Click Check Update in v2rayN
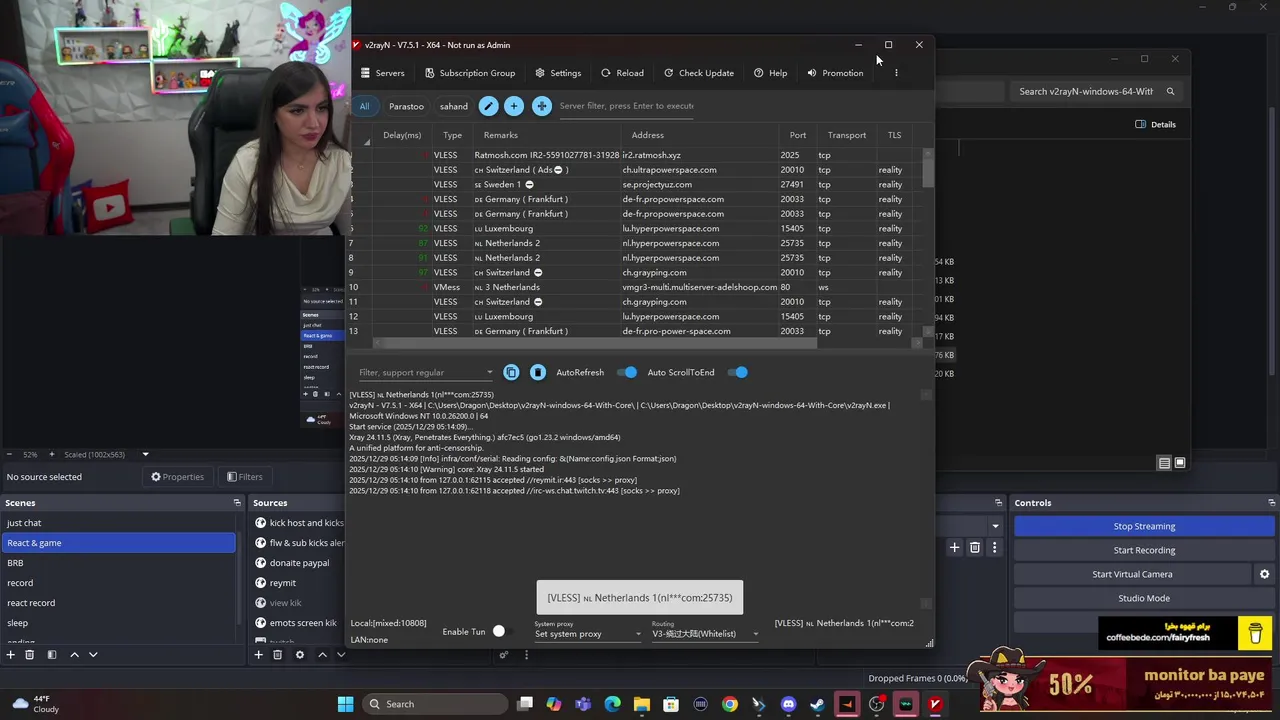 [x=699, y=73]
